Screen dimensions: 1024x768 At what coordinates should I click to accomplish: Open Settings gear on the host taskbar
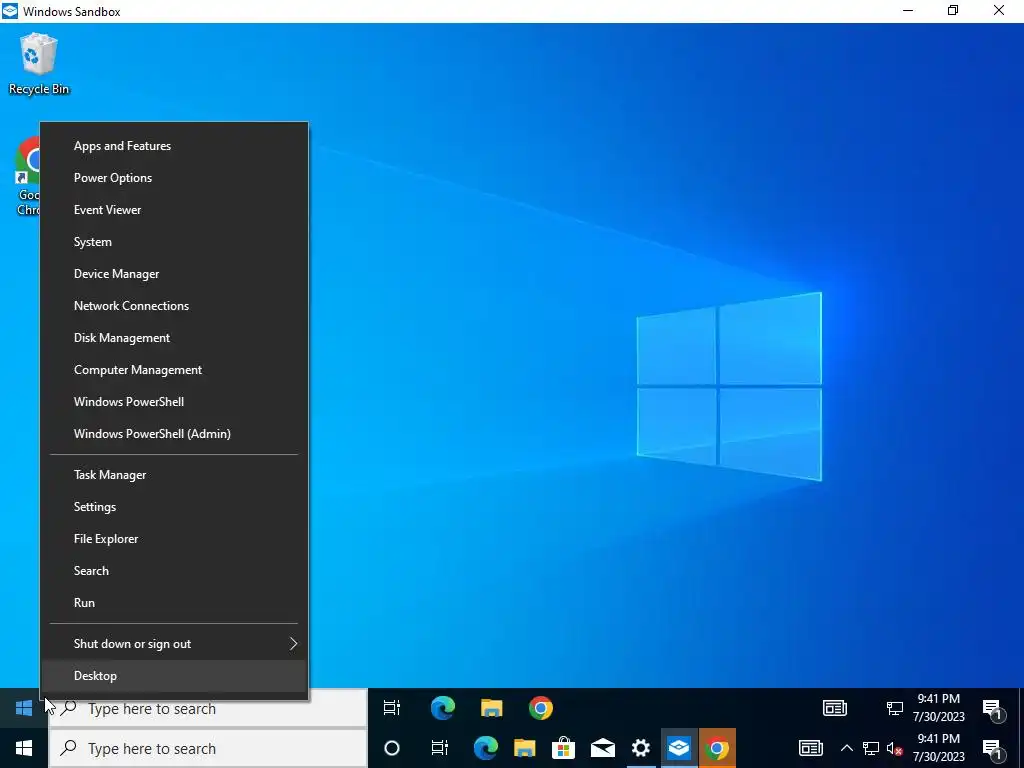pyautogui.click(x=641, y=748)
